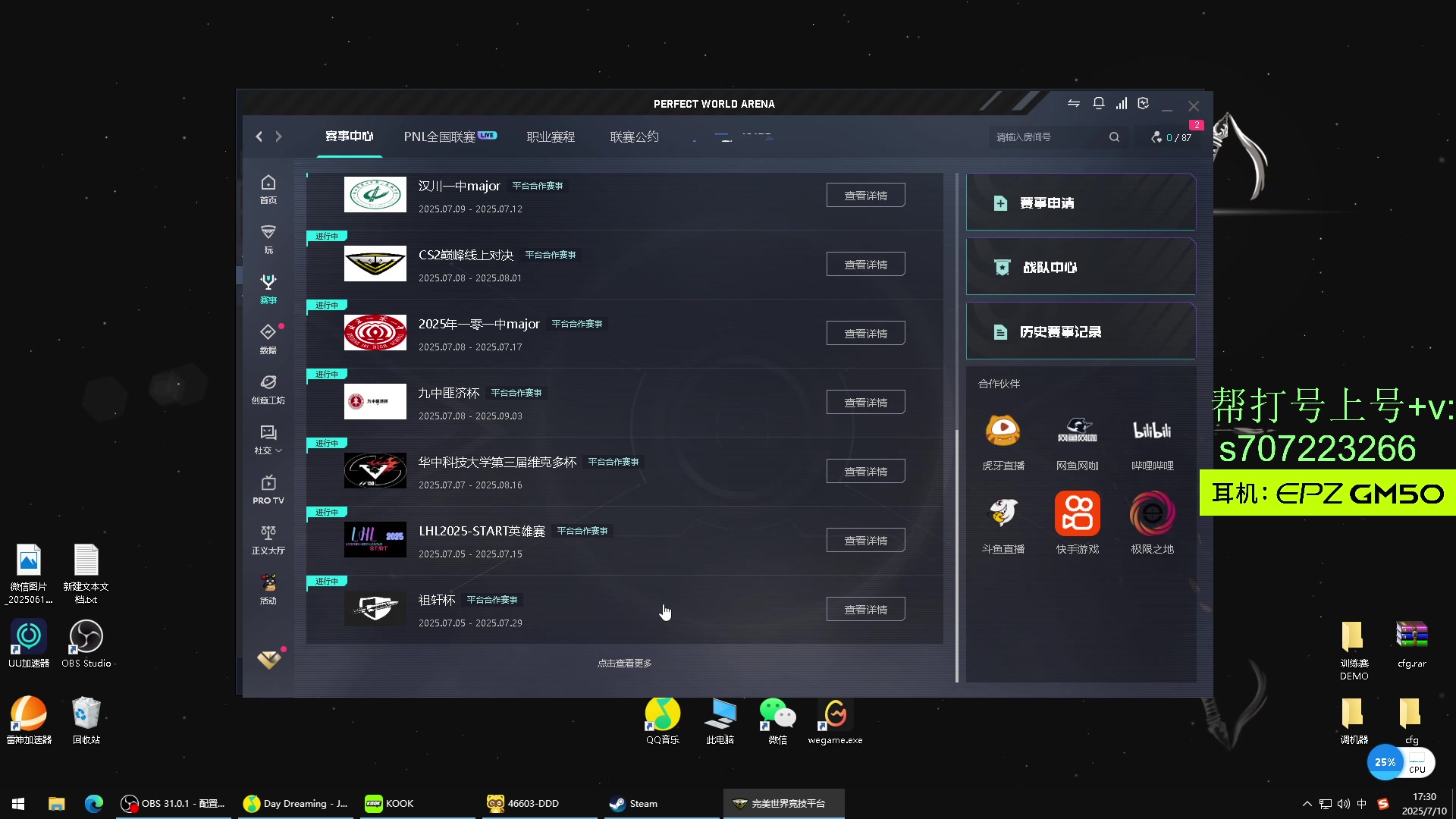Open 活动 events in sidebar
The width and height of the screenshot is (1456, 819).
pos(268,590)
